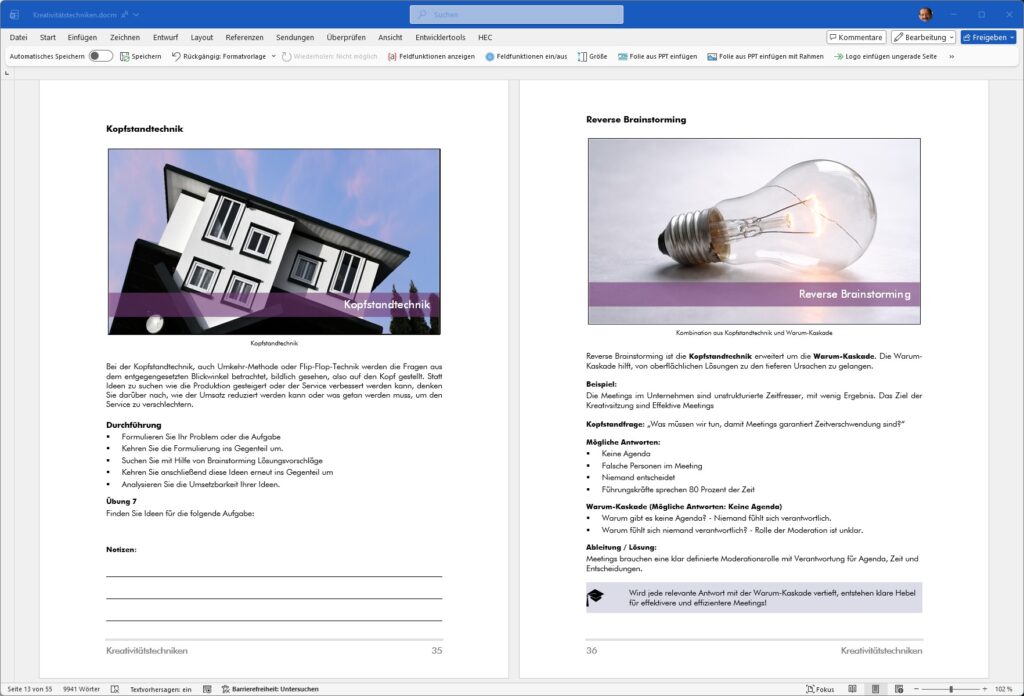Click Folie aus PPT einfügen mit Rahmen
Image resolution: width=1024 pixels, height=696 pixels.
point(765,56)
